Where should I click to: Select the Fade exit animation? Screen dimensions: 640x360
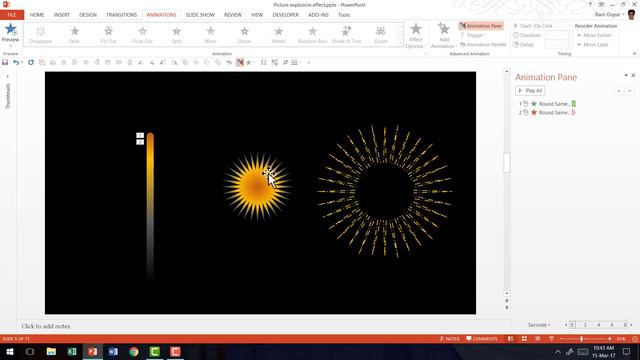click(74, 34)
